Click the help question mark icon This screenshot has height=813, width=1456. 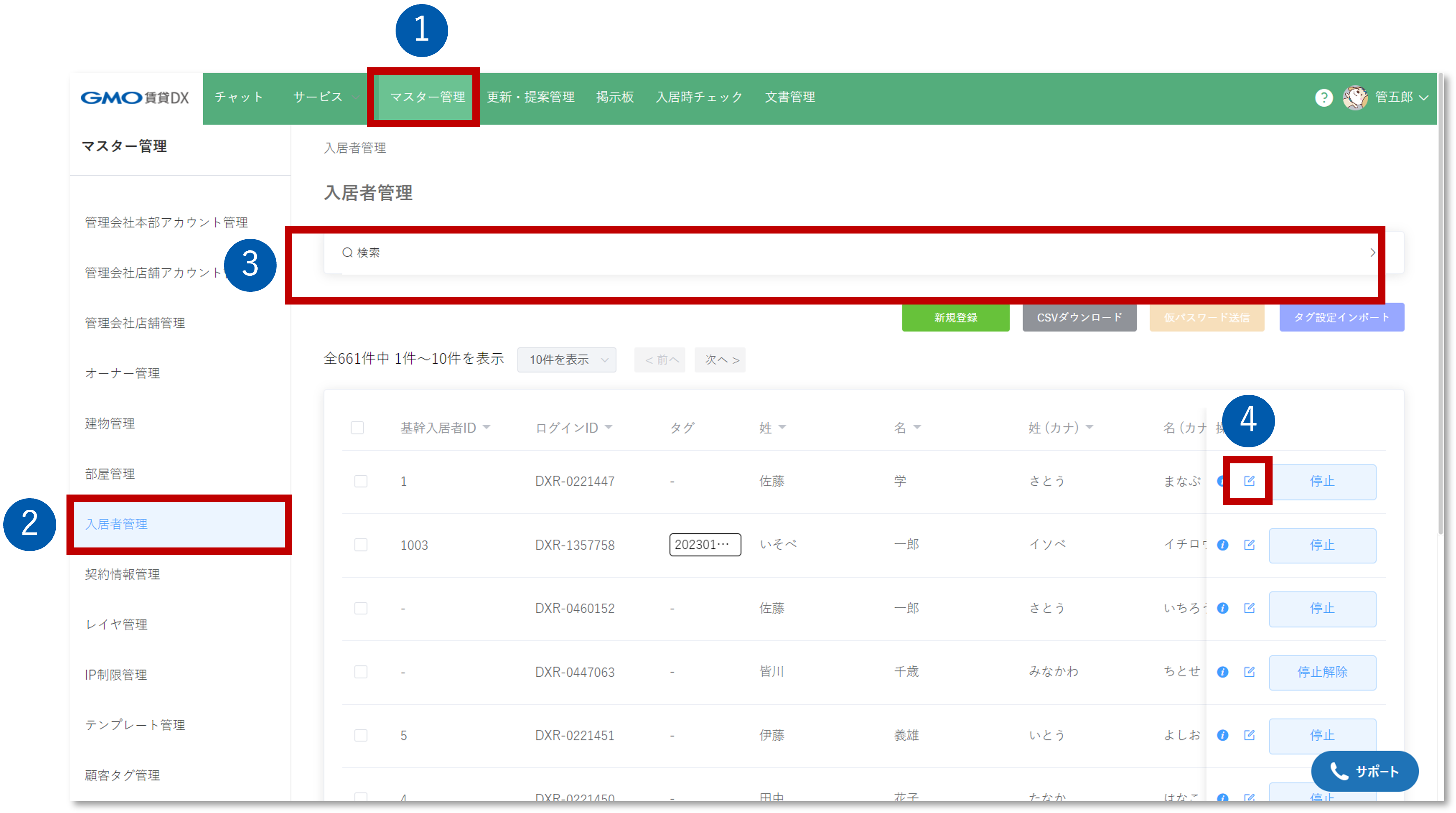pyautogui.click(x=1324, y=98)
